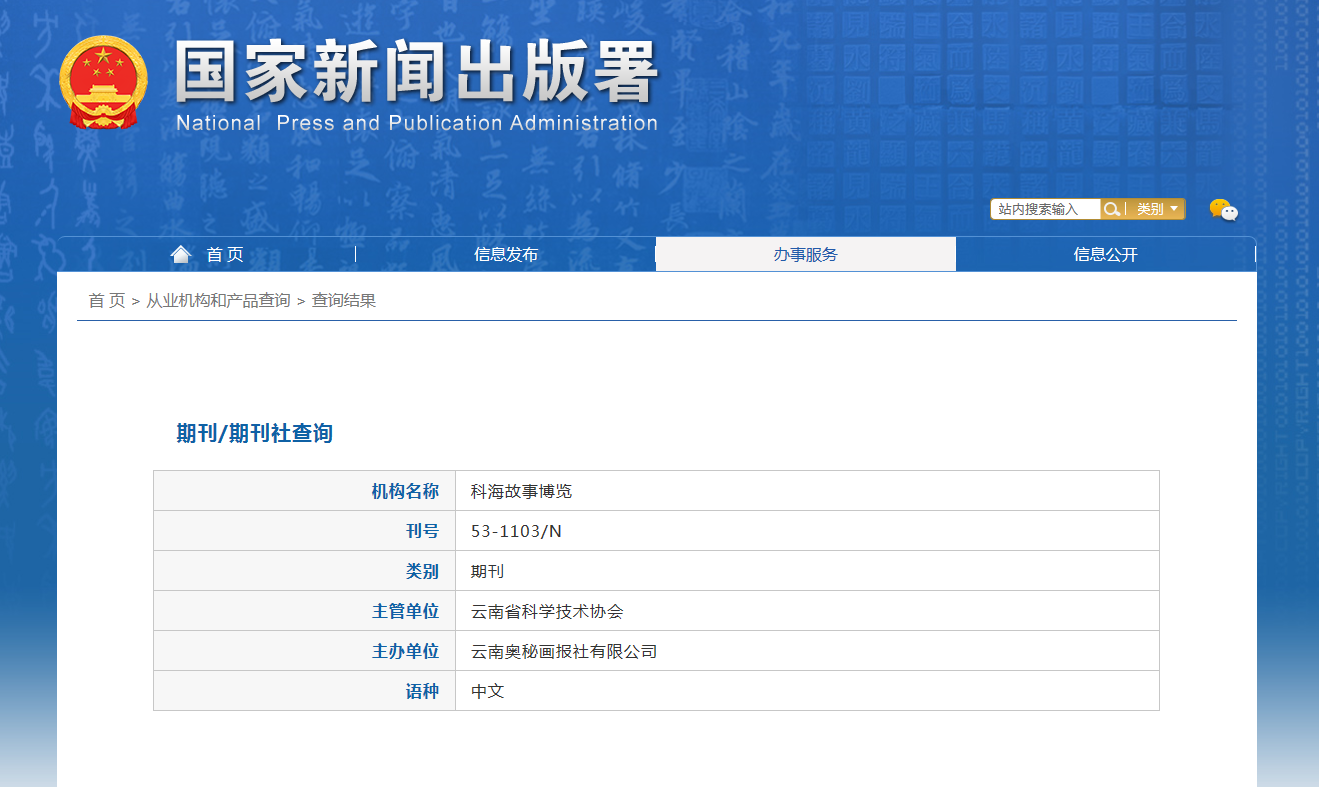1319x787 pixels.
Task: Click the home house icon beside 首页
Action: point(180,253)
